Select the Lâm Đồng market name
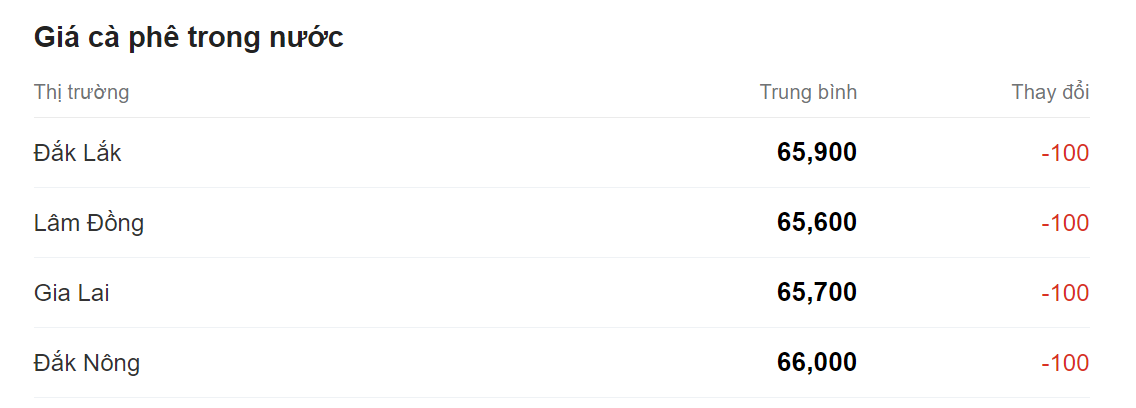1136x408 pixels. pos(89,223)
